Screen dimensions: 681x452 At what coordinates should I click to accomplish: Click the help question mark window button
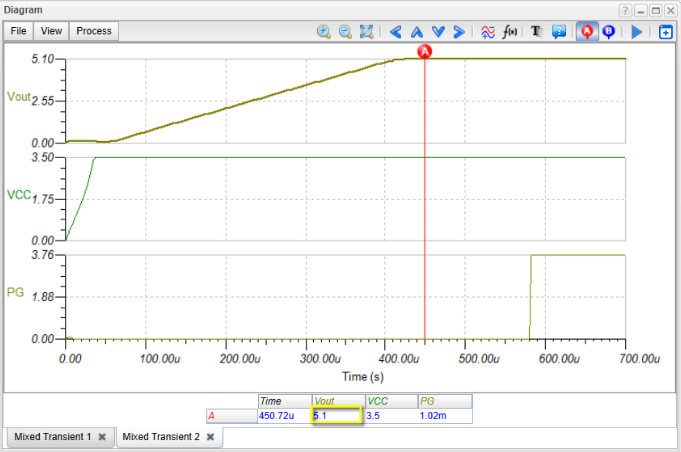[x=625, y=10]
